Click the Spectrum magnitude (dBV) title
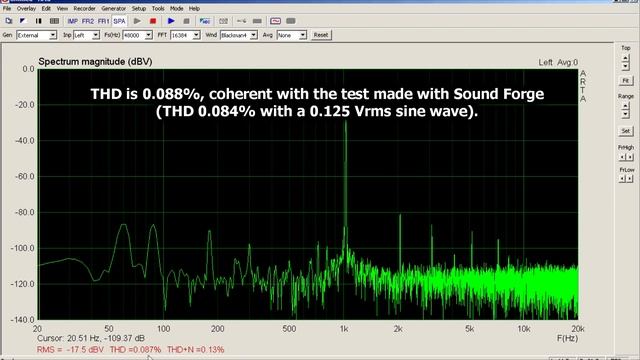This screenshot has width=640, height=360. pyautogui.click(x=95, y=62)
